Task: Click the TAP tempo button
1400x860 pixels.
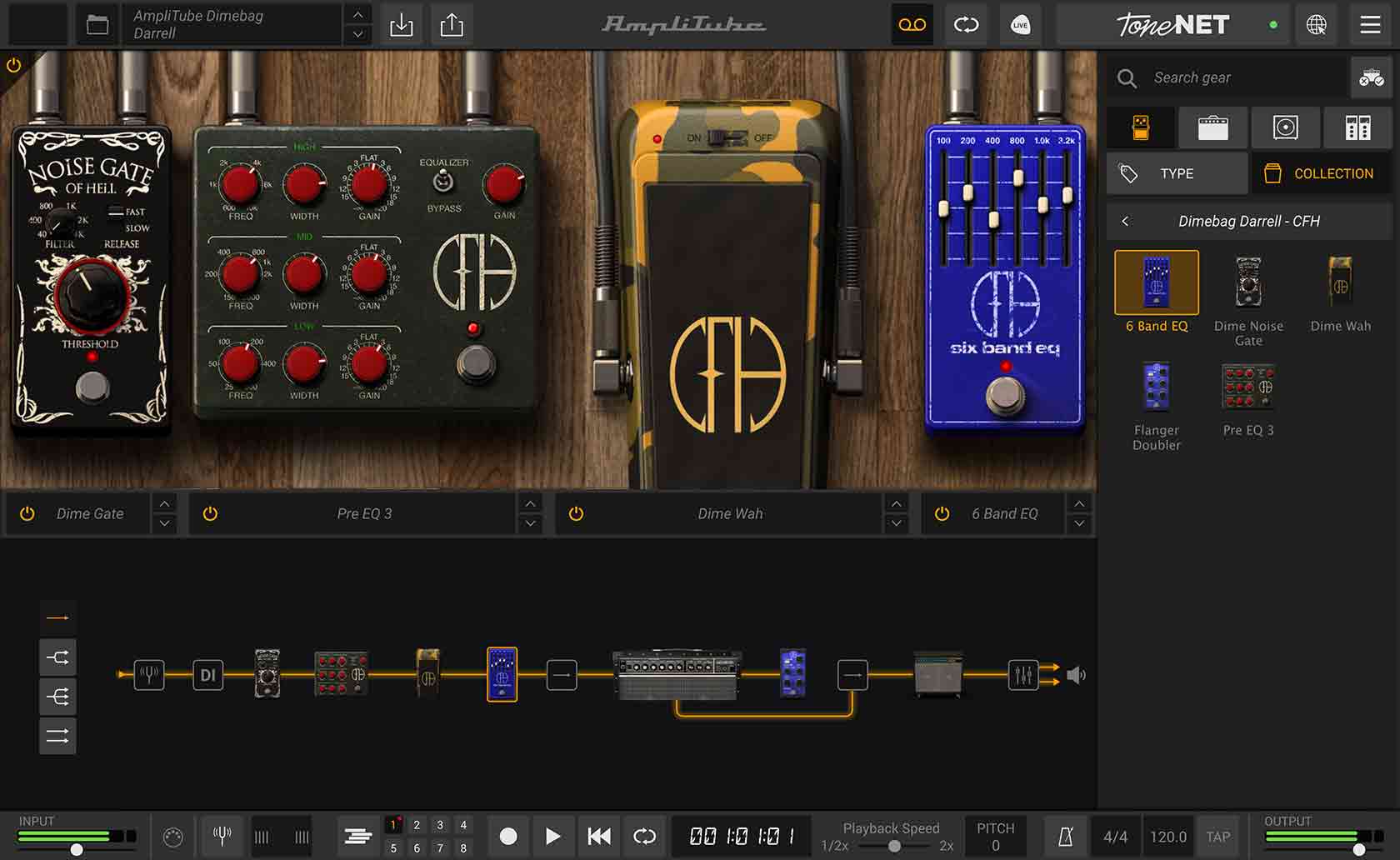Action: point(1217,837)
